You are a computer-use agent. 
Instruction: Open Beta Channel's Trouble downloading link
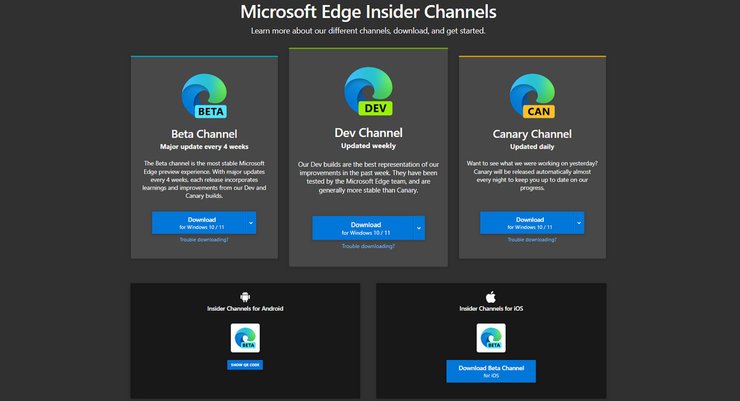pos(204,240)
